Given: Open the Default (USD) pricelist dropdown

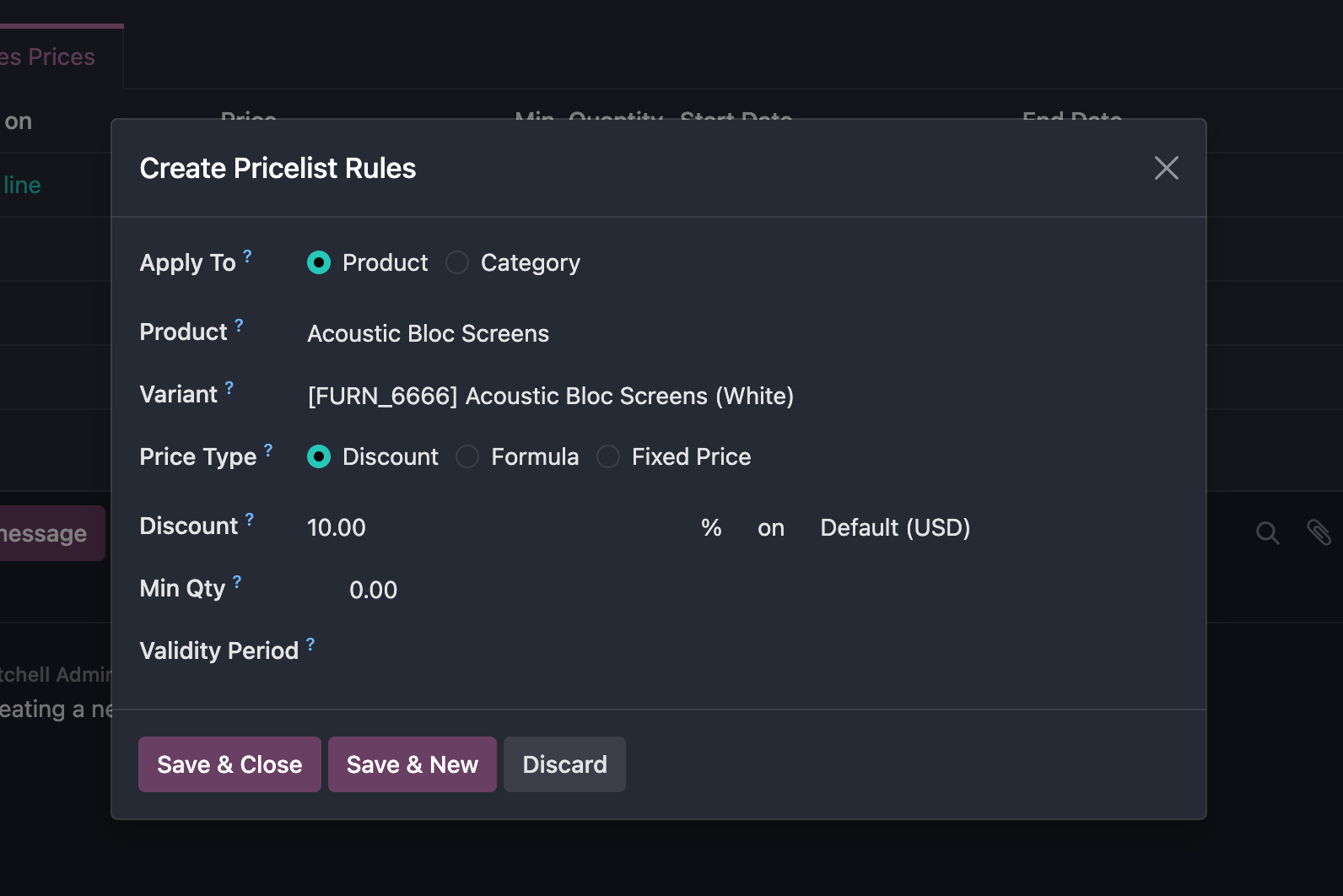Looking at the screenshot, I should click(894, 527).
